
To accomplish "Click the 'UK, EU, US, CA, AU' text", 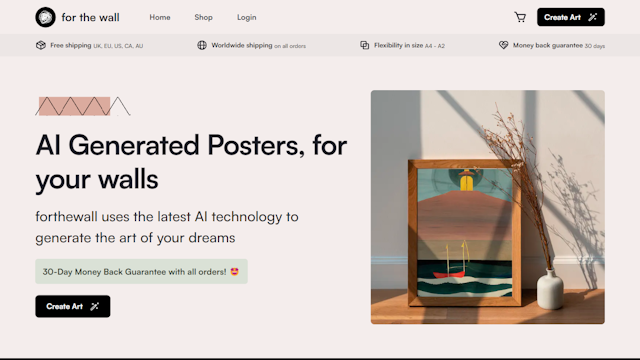I will 118,46.
